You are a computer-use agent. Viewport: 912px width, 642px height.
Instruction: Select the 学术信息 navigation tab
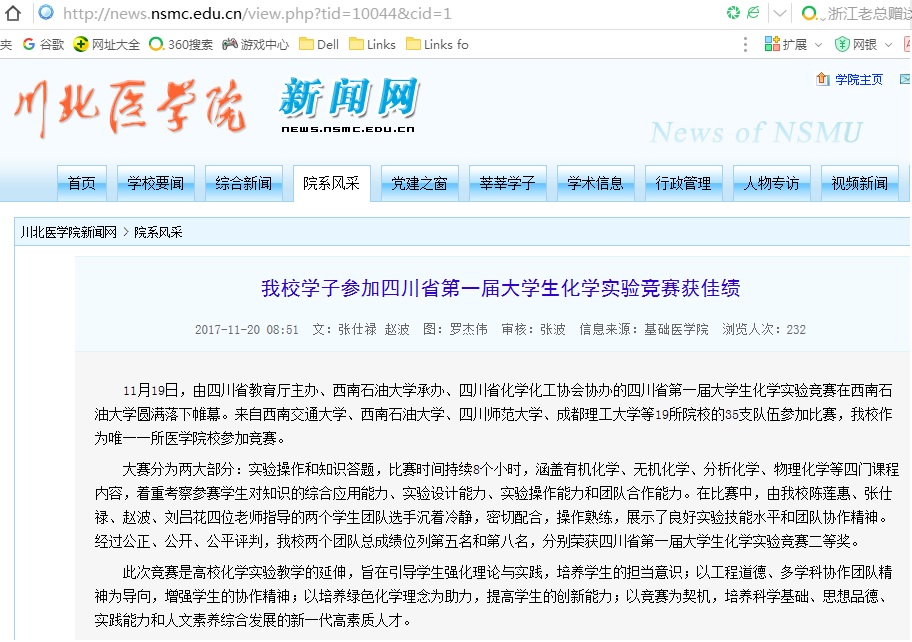click(595, 183)
